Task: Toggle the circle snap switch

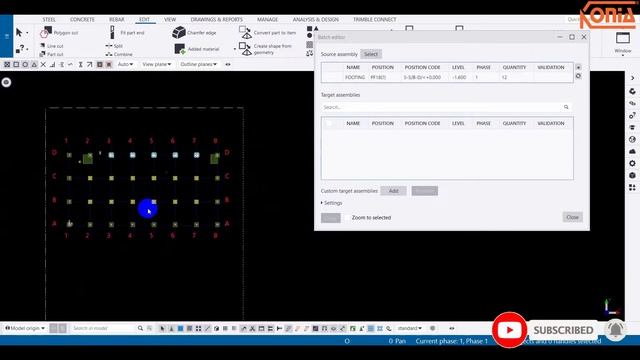Action: pyautogui.click(x=25, y=64)
